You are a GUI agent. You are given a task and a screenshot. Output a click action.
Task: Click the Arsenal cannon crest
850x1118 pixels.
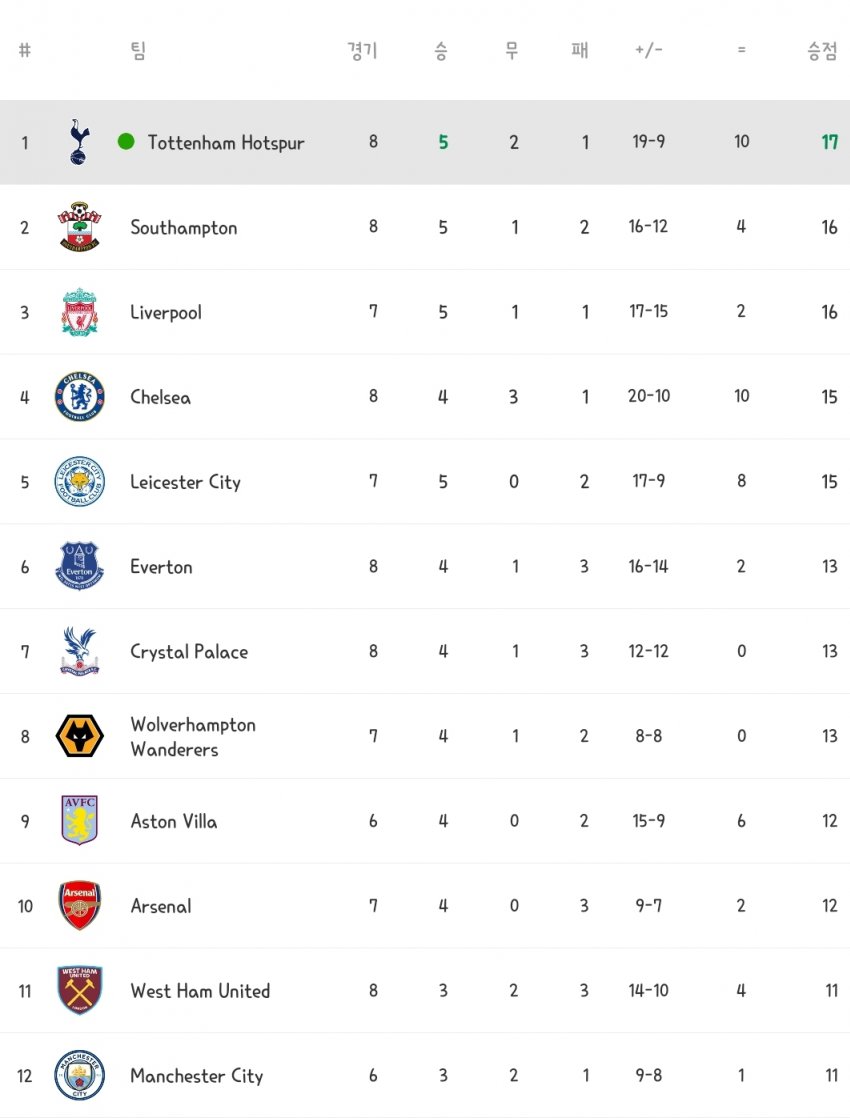(79, 906)
